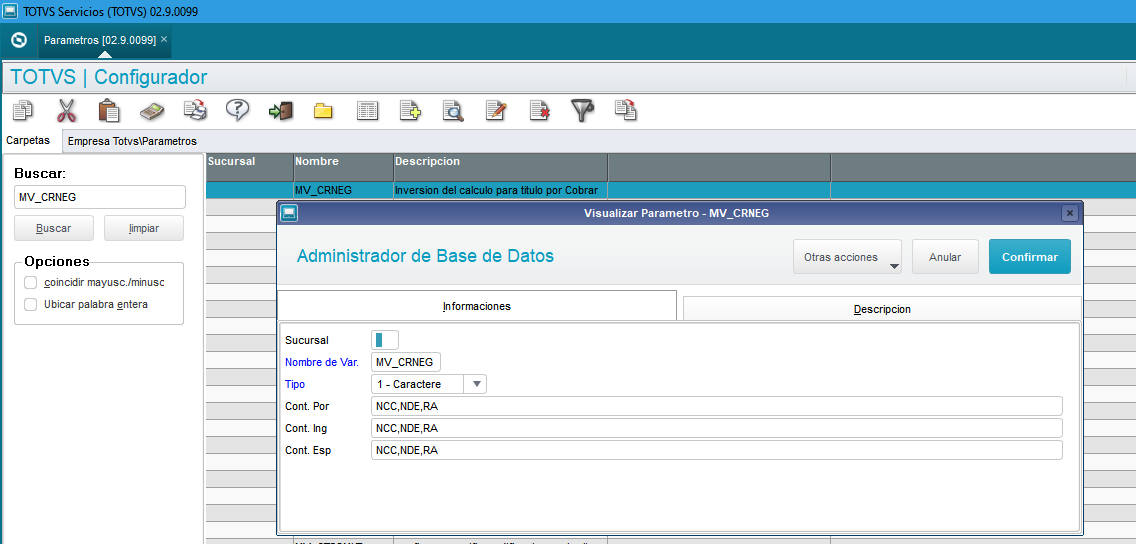Screen dimensions: 1136x544
Task: Click the Cont. Esp input field
Action: [x=717, y=451]
